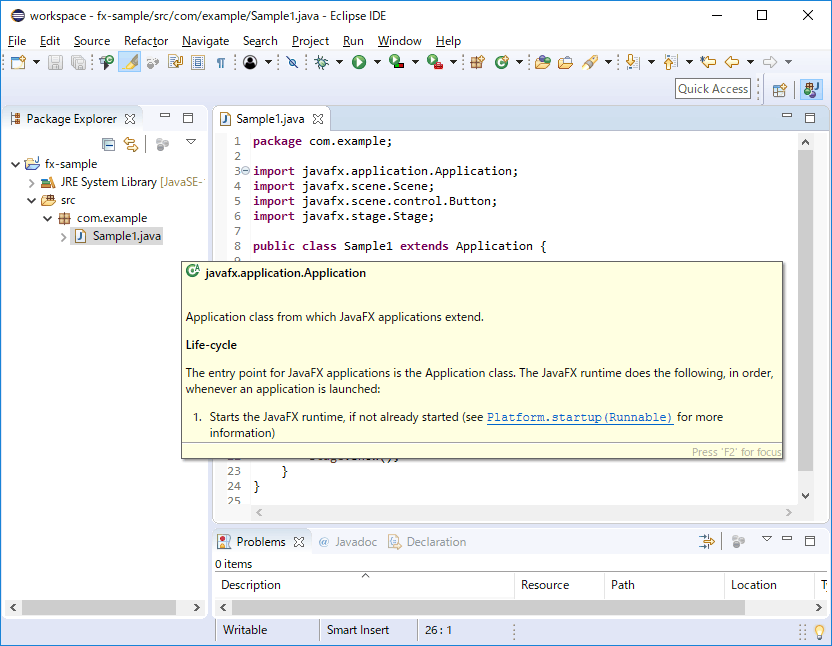Open the New wizard dropdown arrow
The height and width of the screenshot is (646, 832).
point(36,62)
